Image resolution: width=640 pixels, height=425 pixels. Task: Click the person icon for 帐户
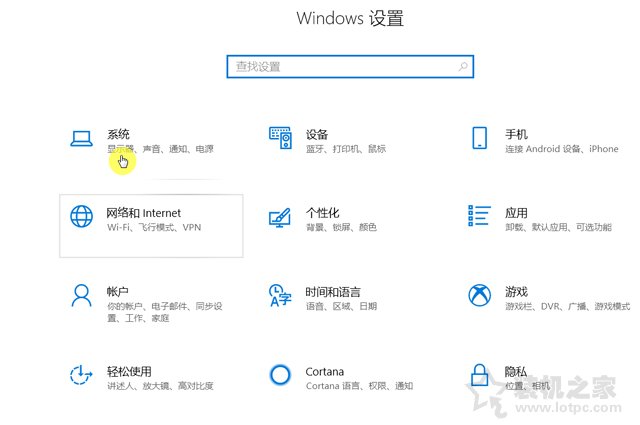[x=81, y=295]
